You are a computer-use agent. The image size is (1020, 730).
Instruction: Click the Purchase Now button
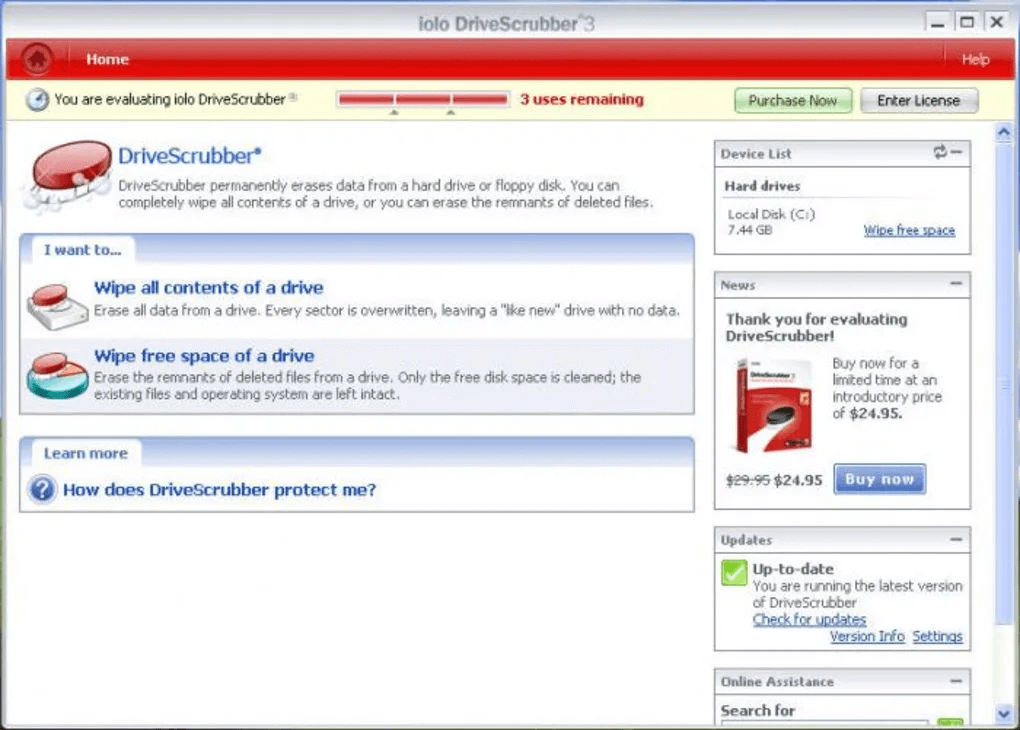[792, 100]
